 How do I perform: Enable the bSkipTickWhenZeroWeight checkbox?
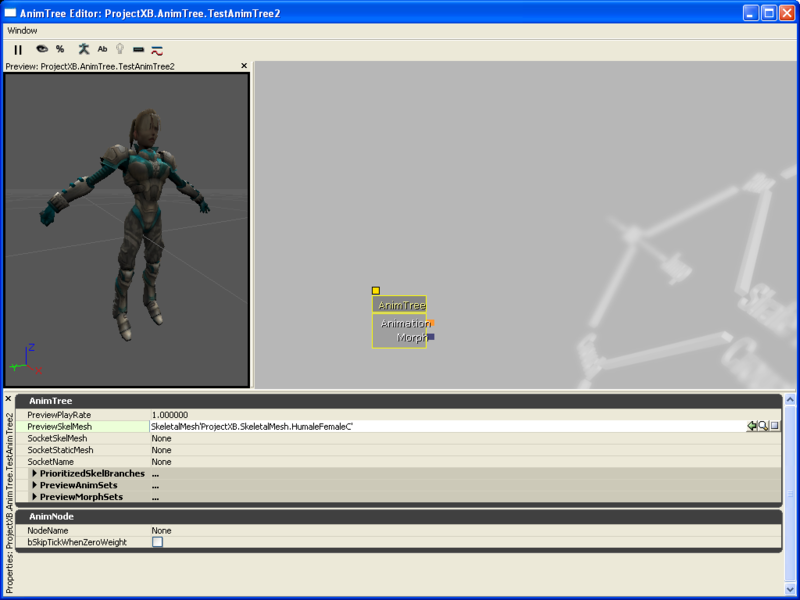156,541
